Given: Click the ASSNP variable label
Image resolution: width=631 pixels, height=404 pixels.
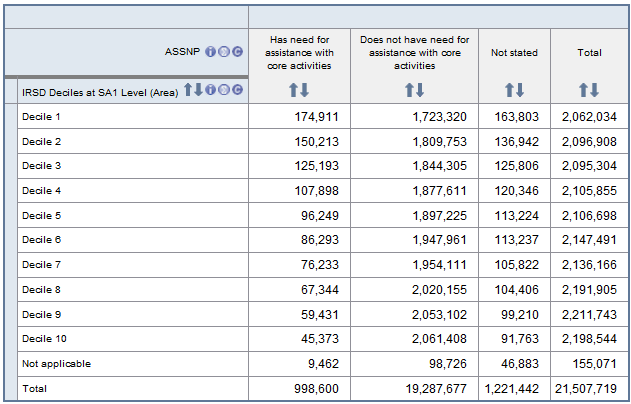Looking at the screenshot, I should [x=182, y=52].
